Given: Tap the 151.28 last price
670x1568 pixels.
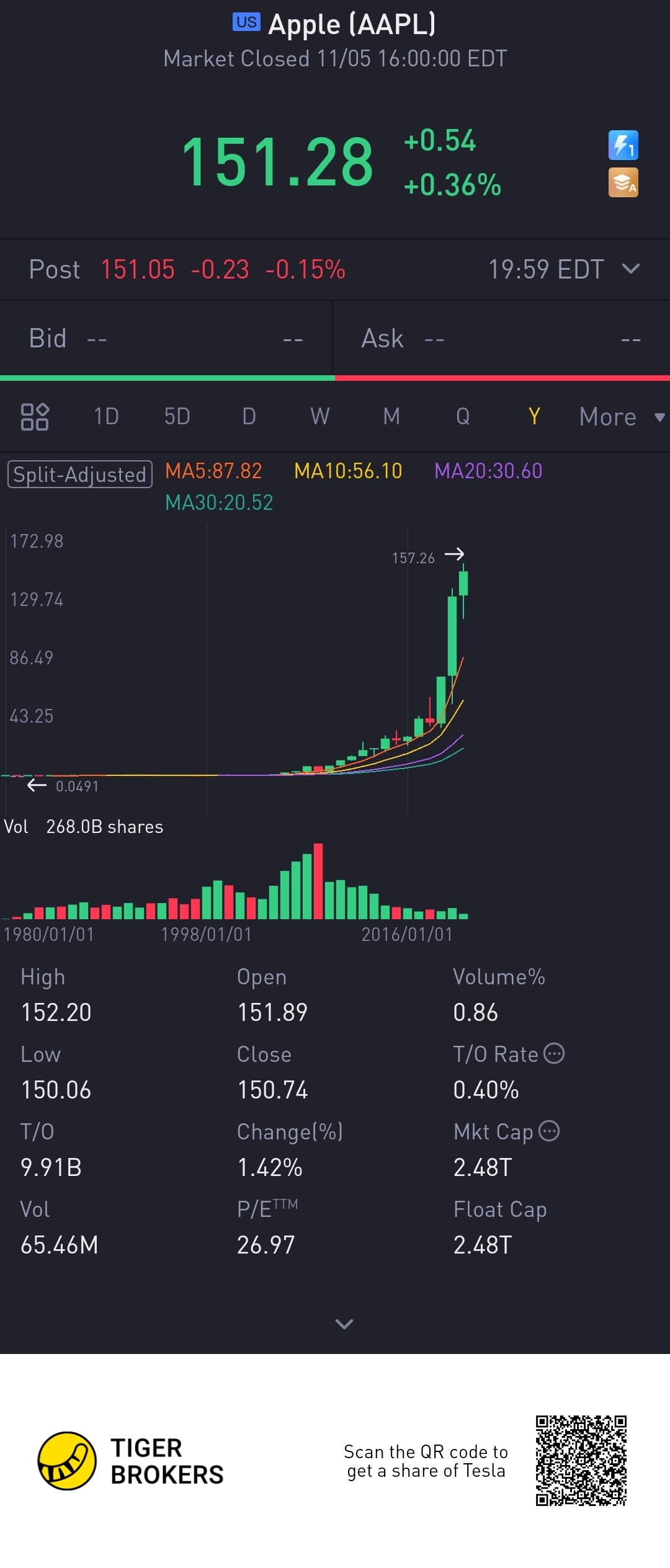Looking at the screenshot, I should (277, 163).
